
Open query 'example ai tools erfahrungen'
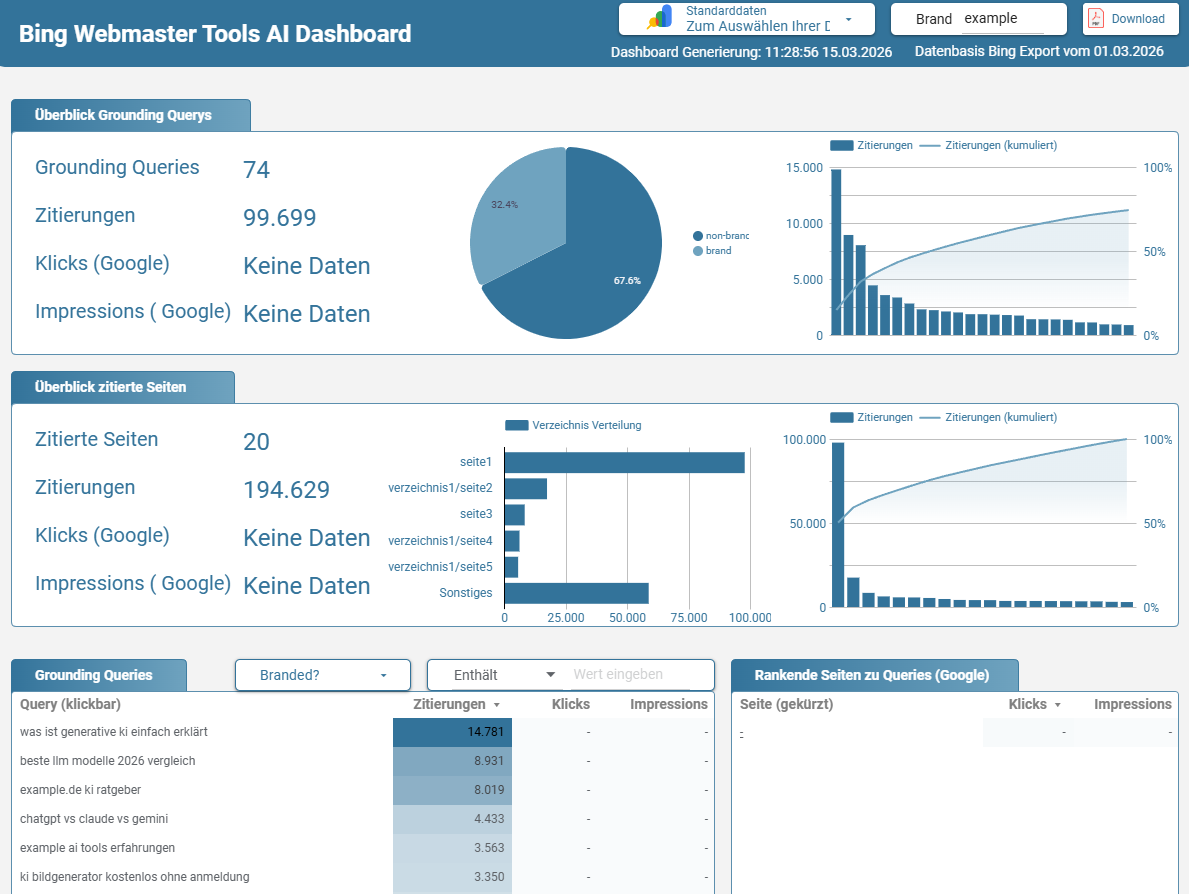coord(97,848)
